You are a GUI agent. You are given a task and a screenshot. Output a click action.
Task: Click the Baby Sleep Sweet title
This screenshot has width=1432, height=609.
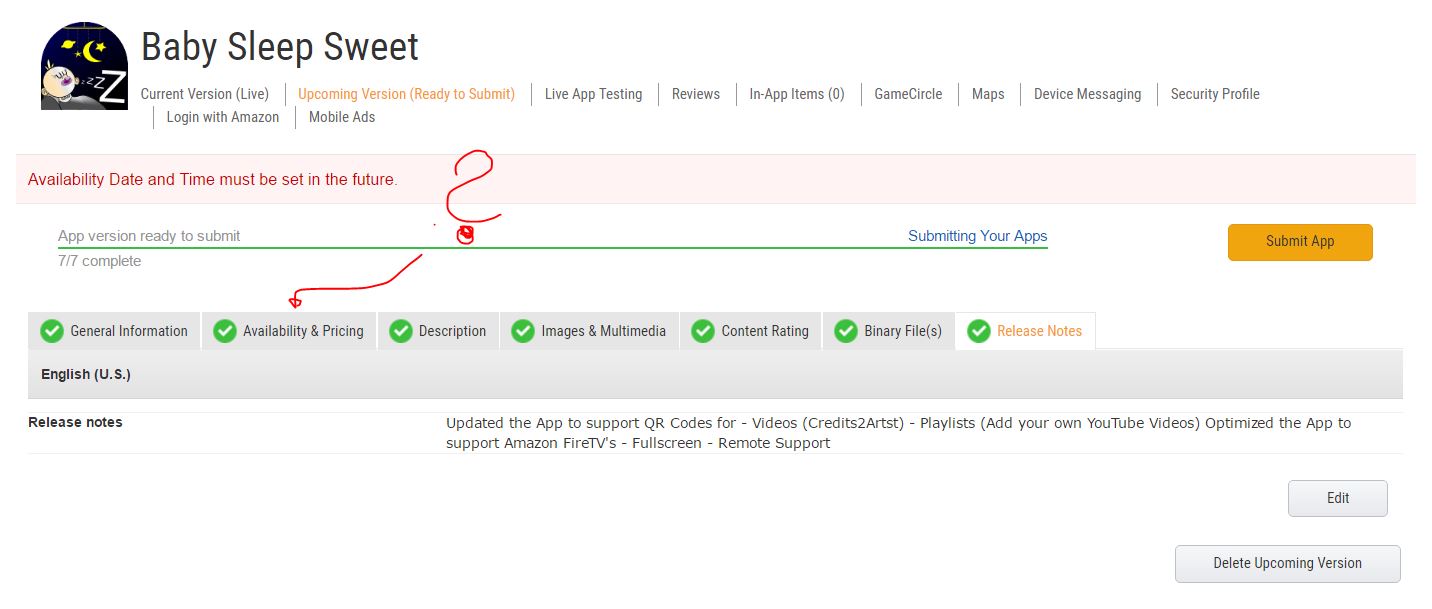tap(280, 47)
